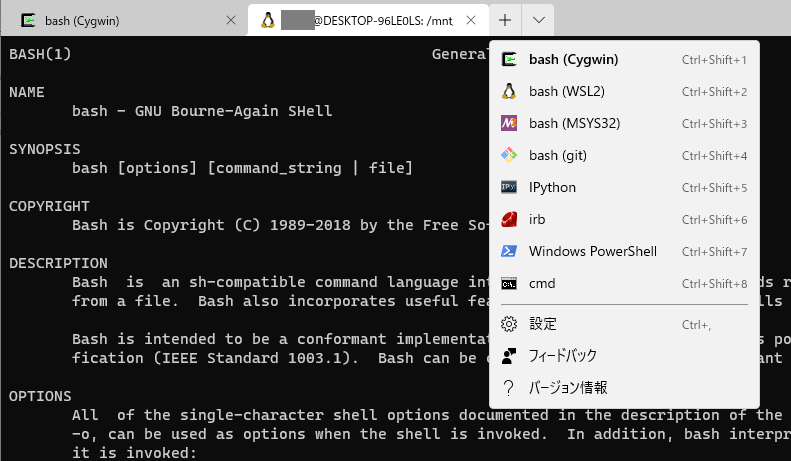Click the Tux penguin icon on the active tab
Screen dimensions: 791x461
click(x=267, y=20)
